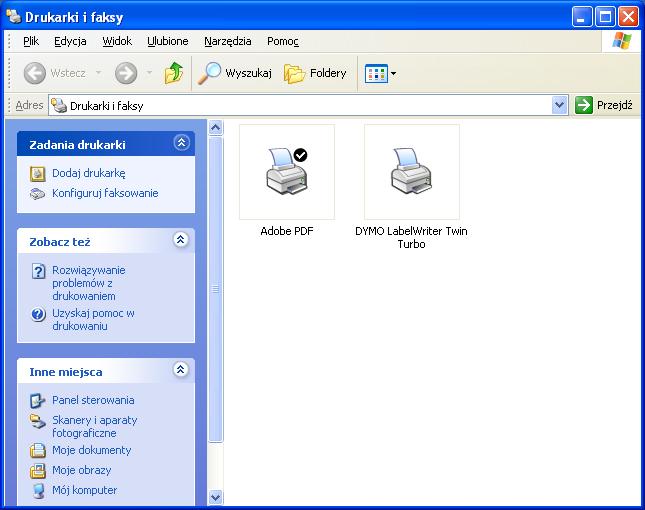Click sidebar scrollbar down arrow
645x510 pixels.
tap(216, 497)
